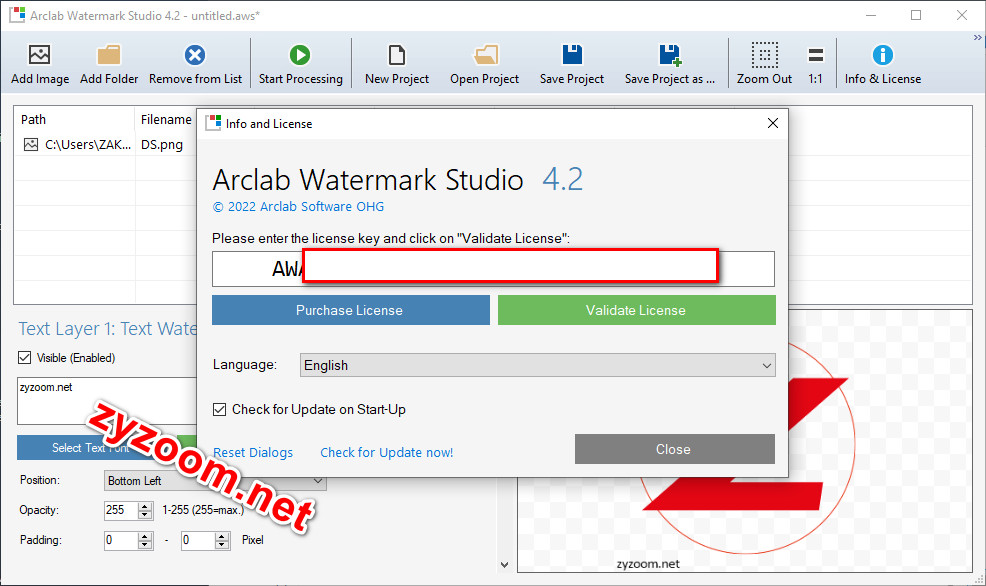Viewport: 986px width, 586px height.
Task: Increase first Padding value with up arrow
Action: [x=145, y=536]
